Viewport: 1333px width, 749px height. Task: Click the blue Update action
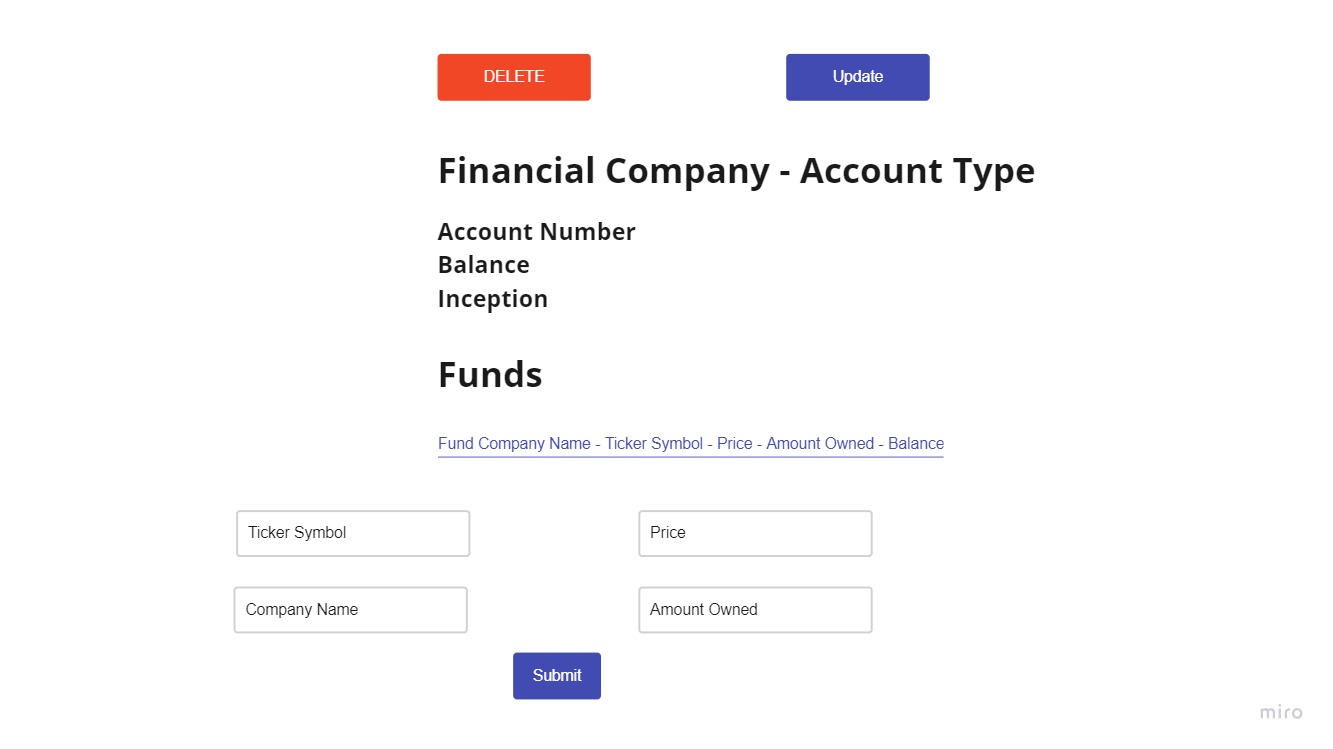pyautogui.click(x=856, y=76)
